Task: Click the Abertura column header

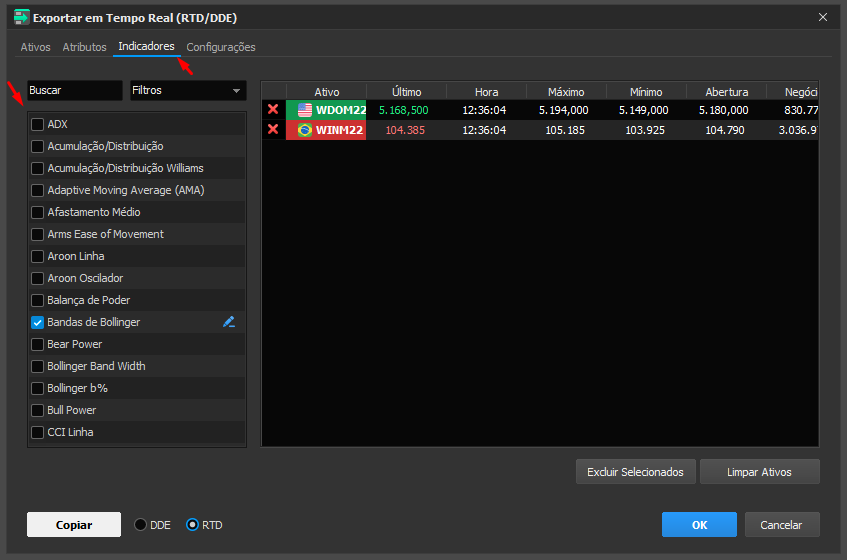Action: point(726,92)
